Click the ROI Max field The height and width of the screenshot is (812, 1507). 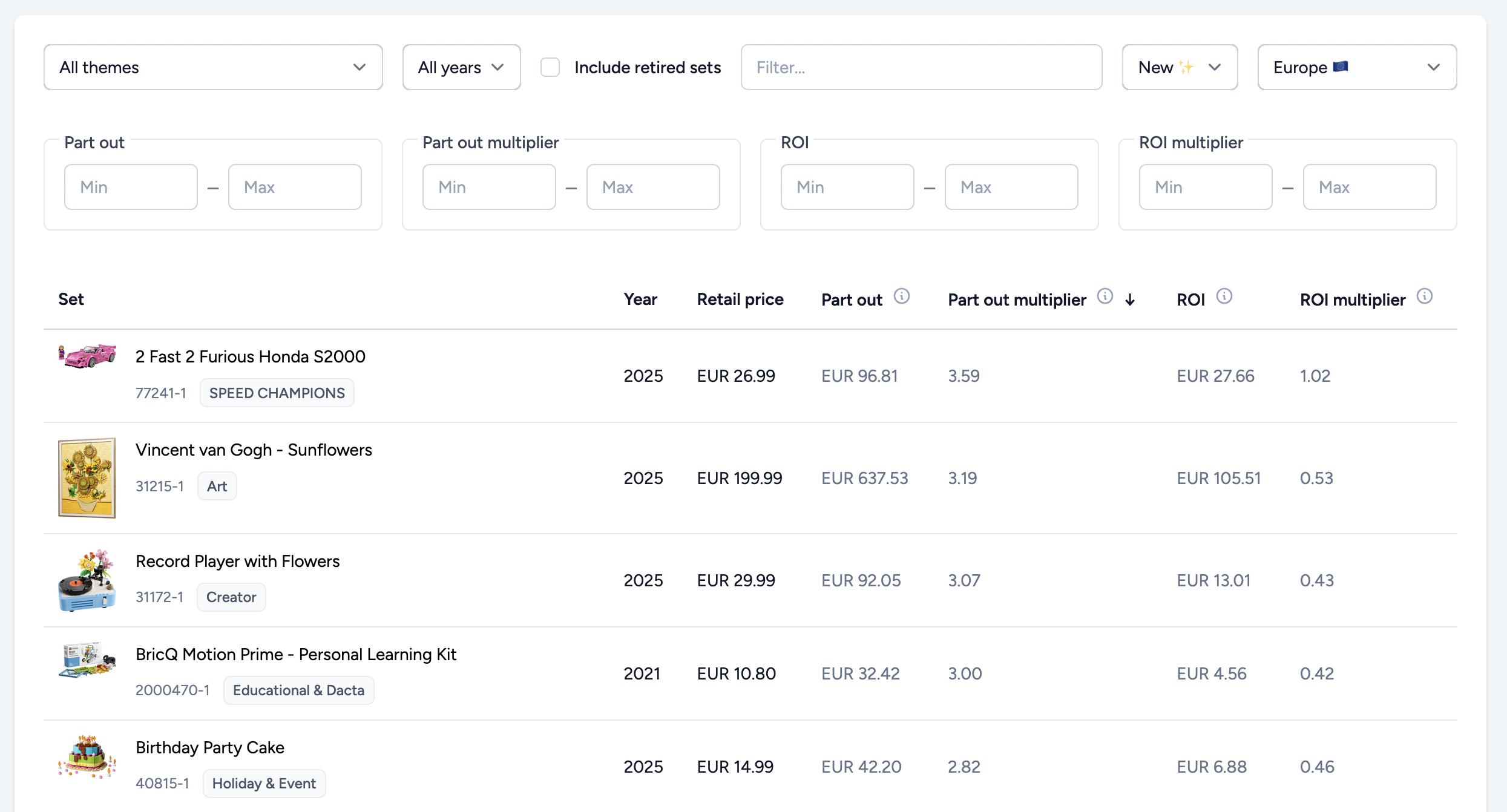point(1011,187)
